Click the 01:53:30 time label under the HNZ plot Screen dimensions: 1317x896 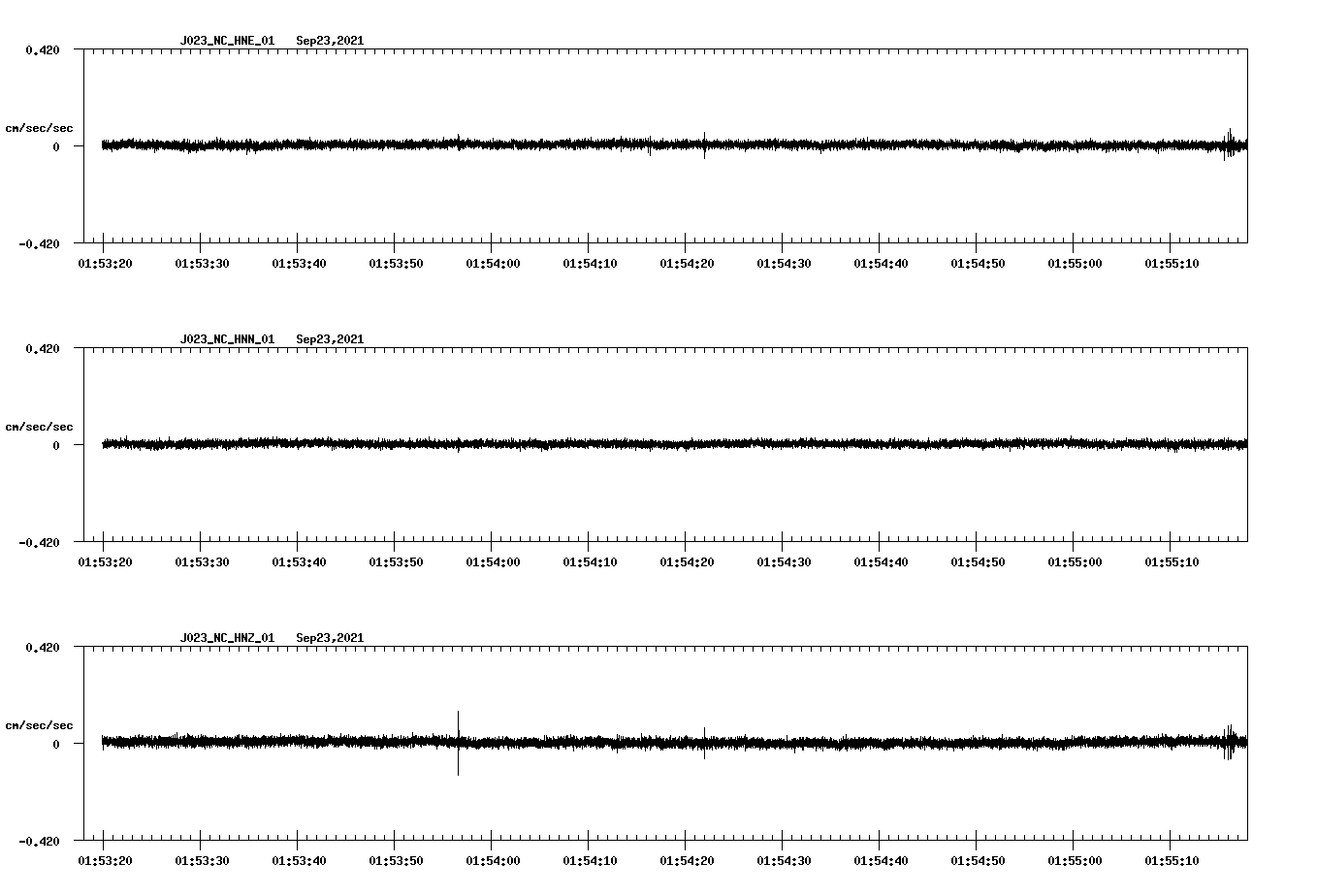pyautogui.click(x=202, y=861)
